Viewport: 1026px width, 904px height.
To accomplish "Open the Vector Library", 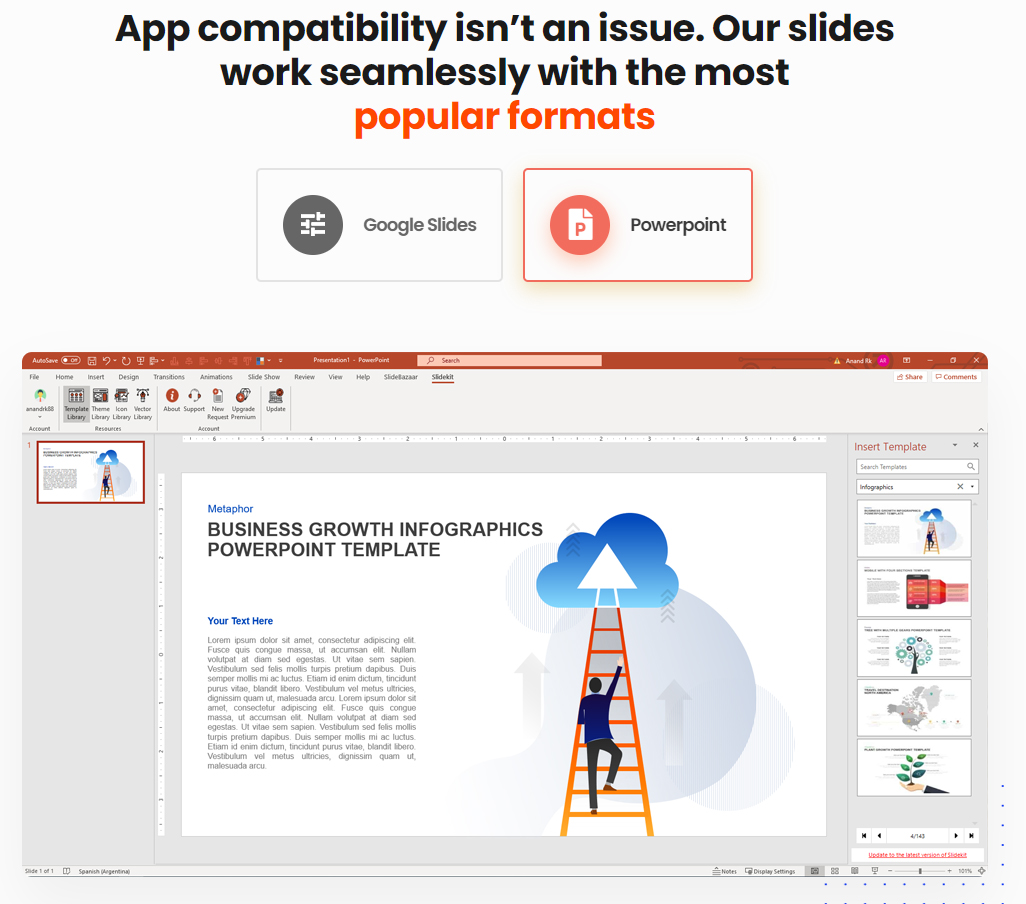I will 143,404.
